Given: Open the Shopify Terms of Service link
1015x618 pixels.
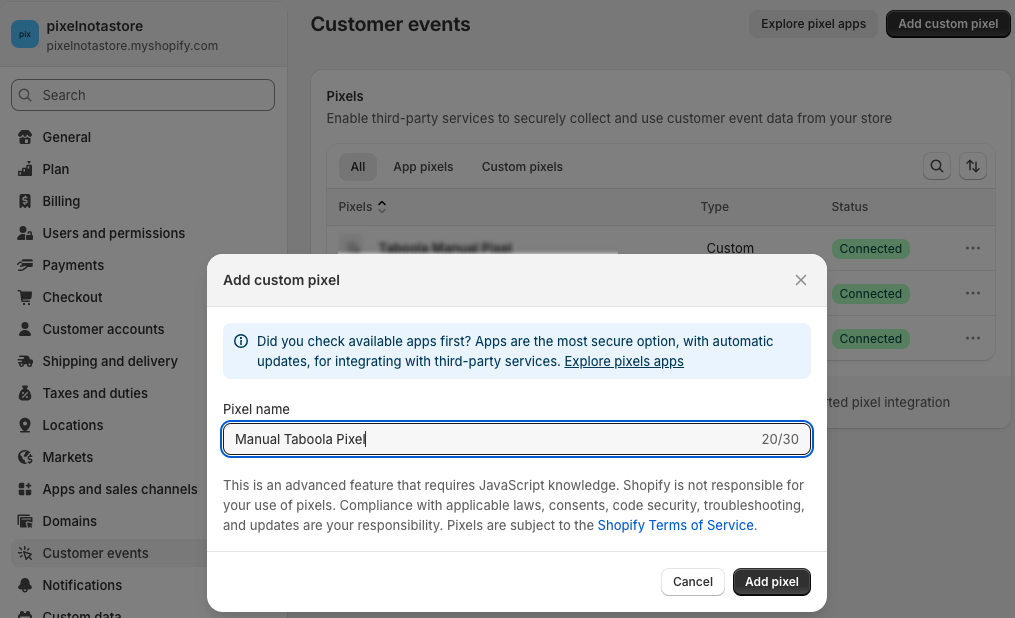Looking at the screenshot, I should click(x=675, y=525).
